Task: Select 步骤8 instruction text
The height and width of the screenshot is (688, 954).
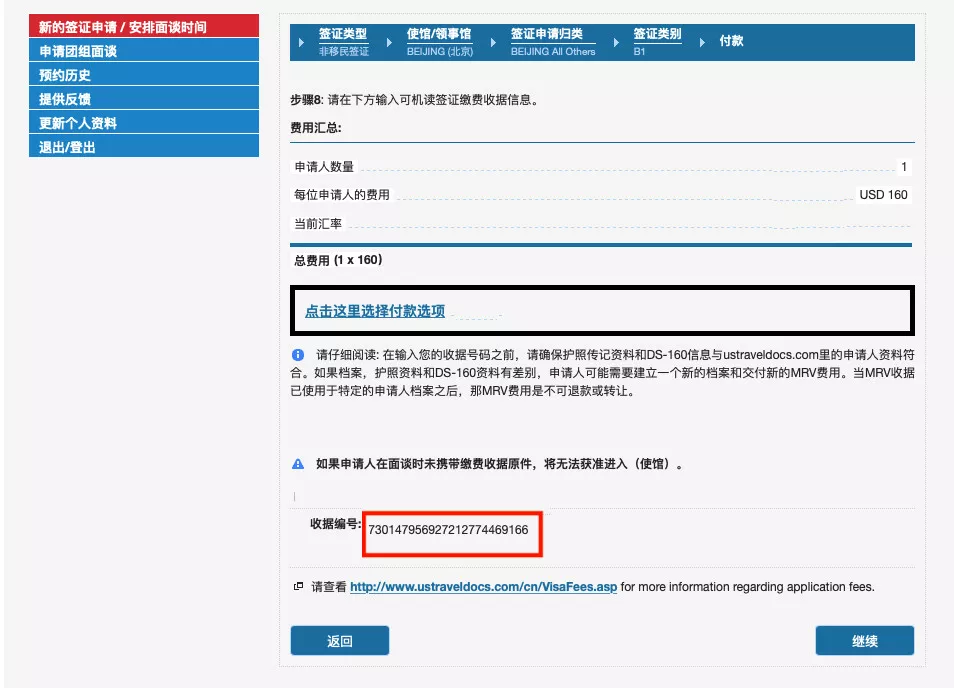Action: (x=415, y=100)
